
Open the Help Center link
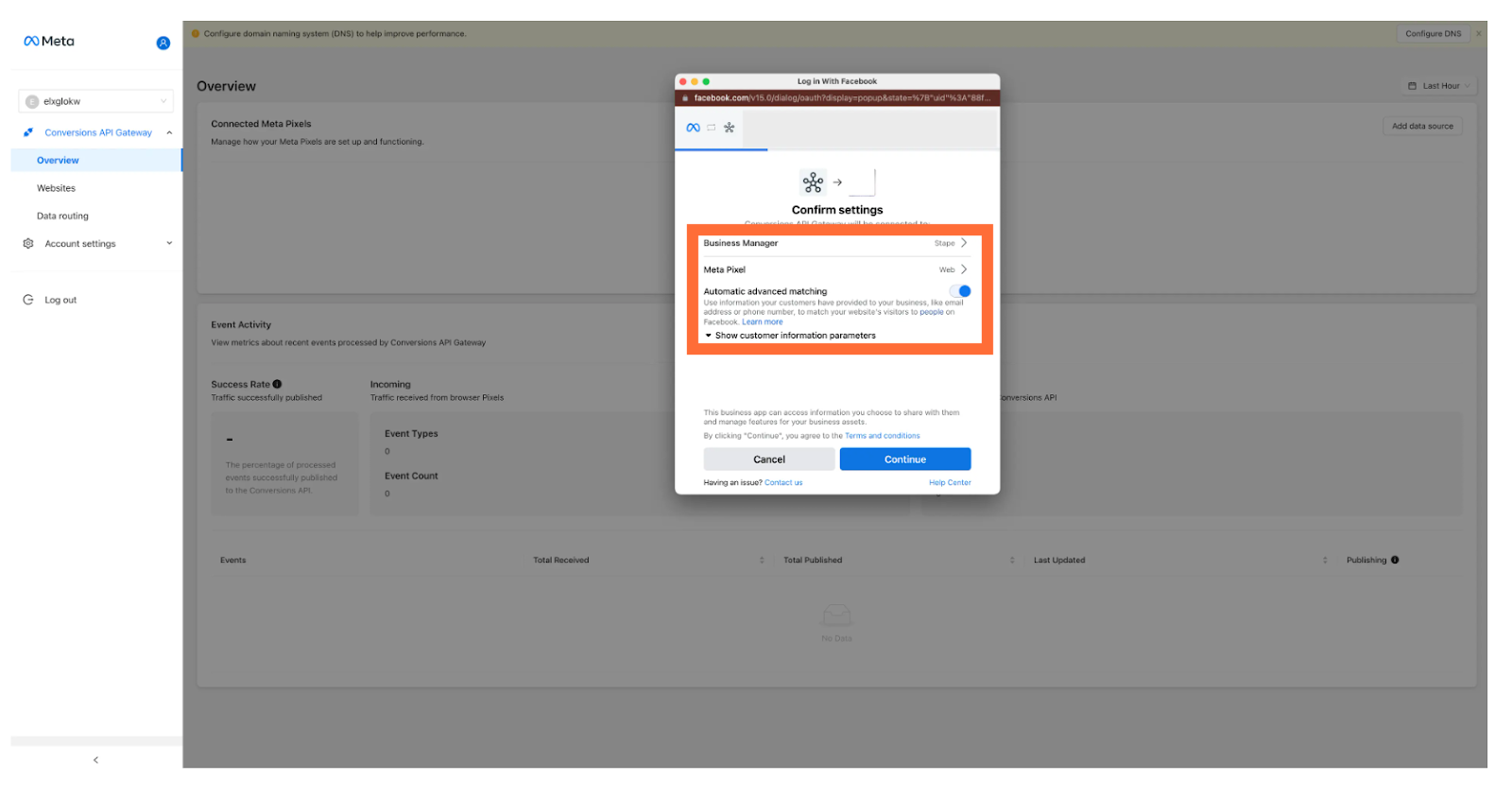click(x=950, y=483)
